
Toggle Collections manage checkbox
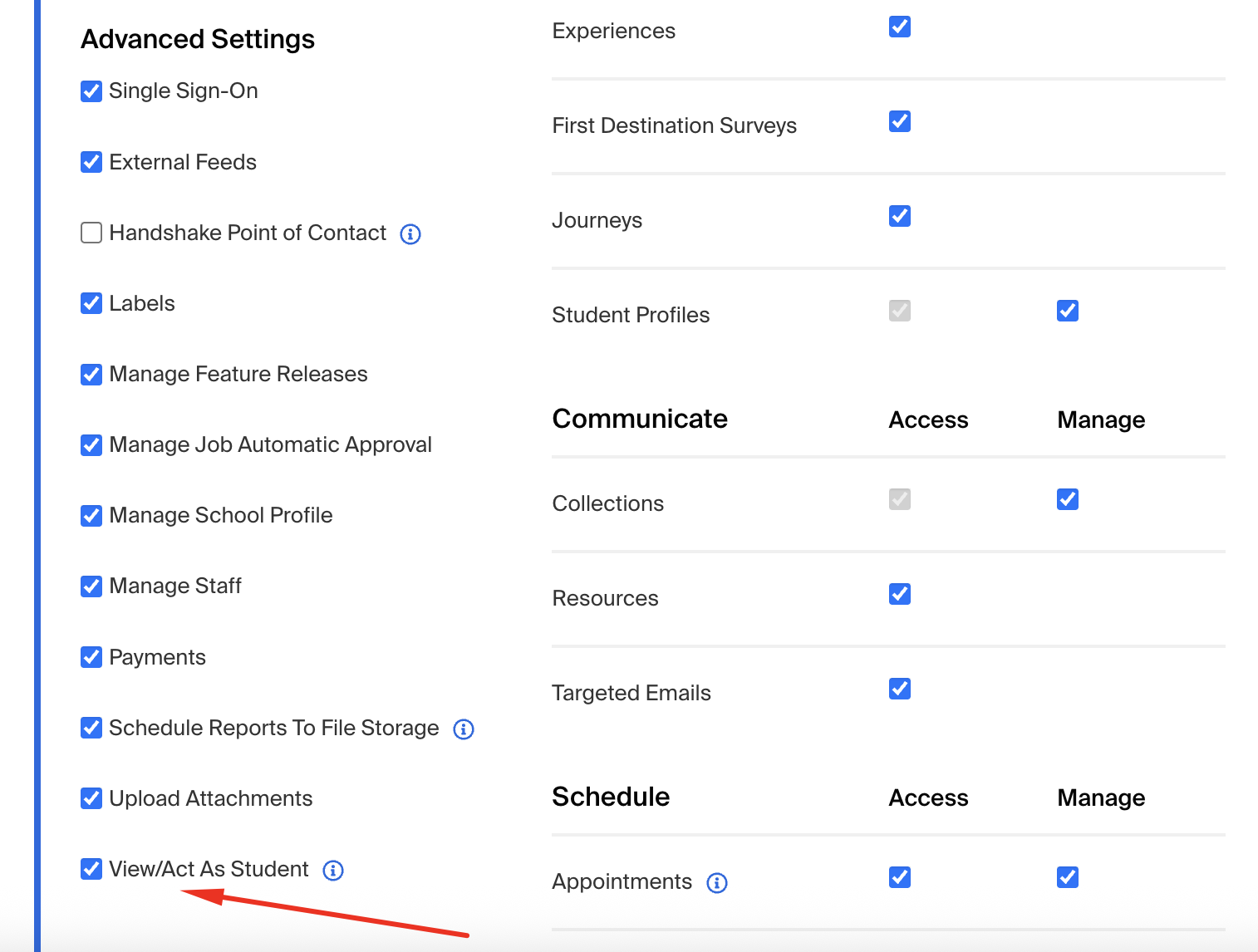(x=1068, y=499)
